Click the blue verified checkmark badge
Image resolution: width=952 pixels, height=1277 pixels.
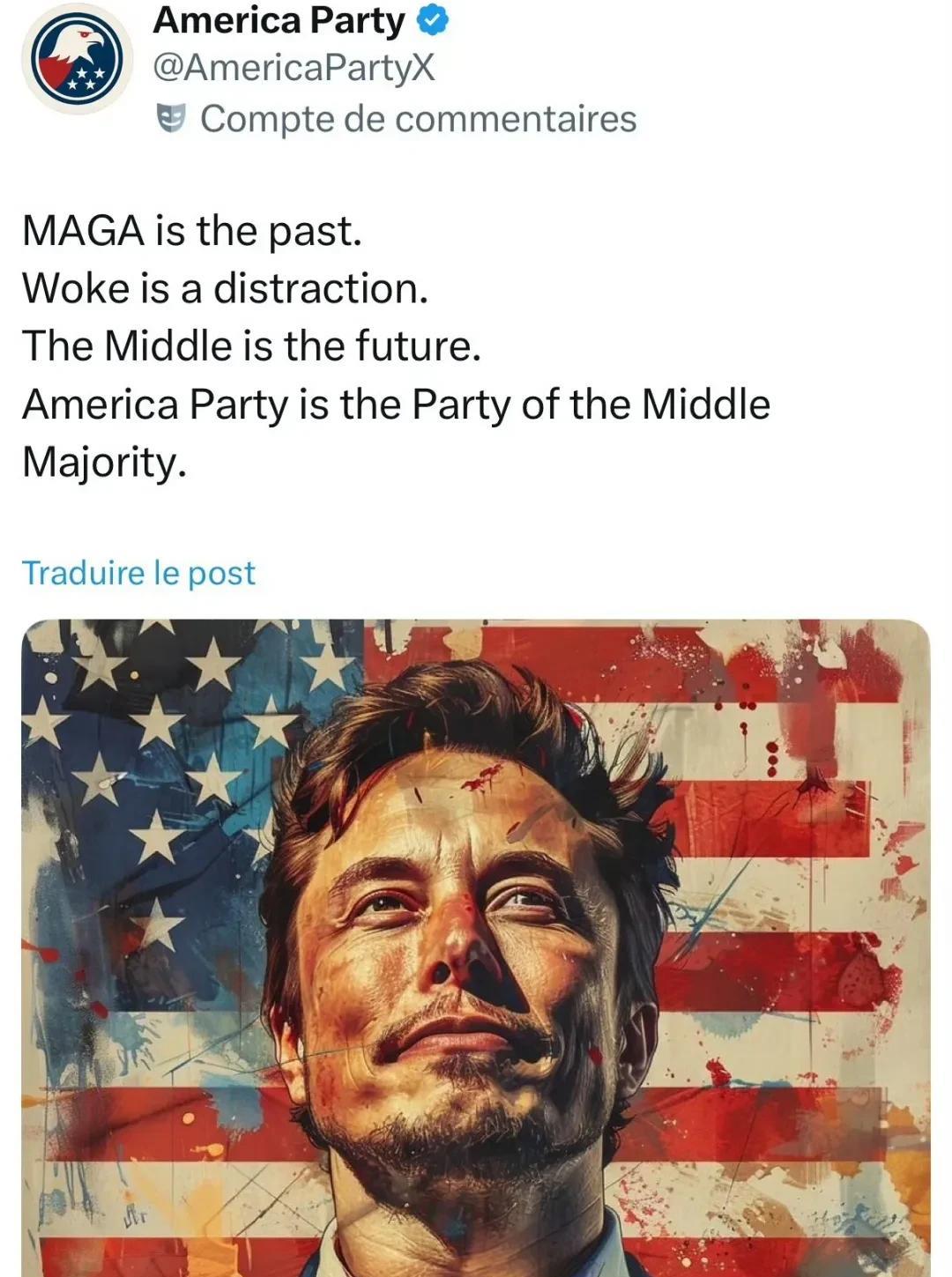click(x=432, y=21)
